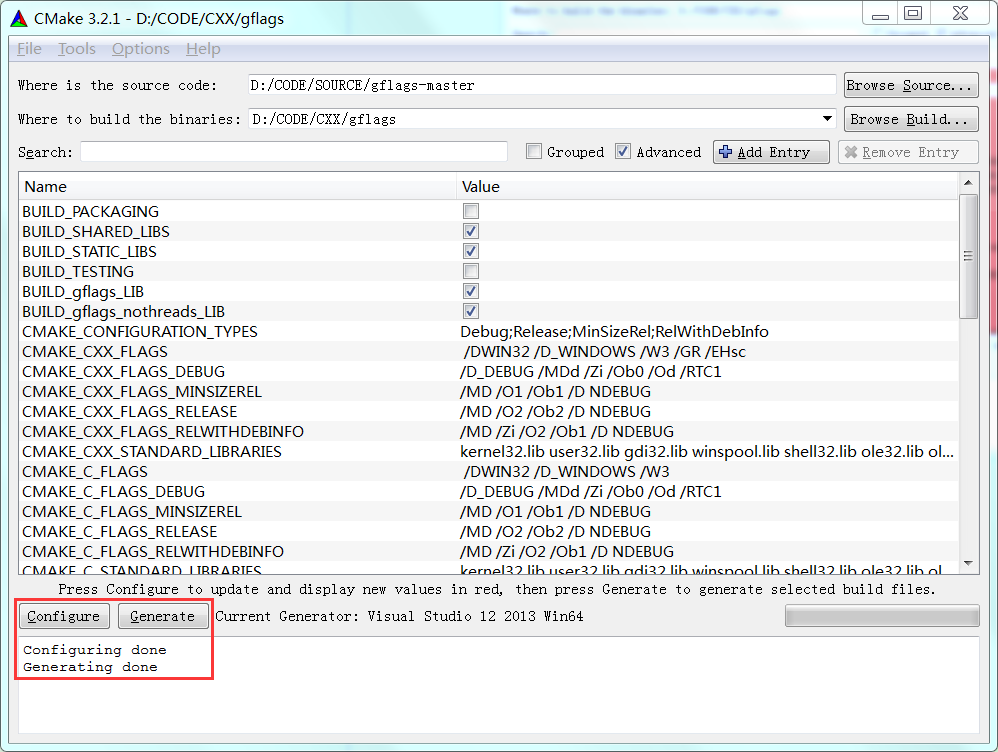
Task: Click the BUILD_TESTING row name
Action: (x=78, y=272)
